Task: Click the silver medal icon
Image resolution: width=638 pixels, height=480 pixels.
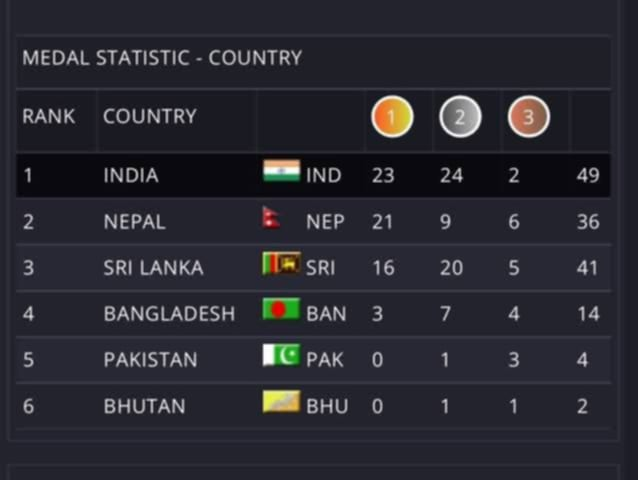Action: [460, 117]
